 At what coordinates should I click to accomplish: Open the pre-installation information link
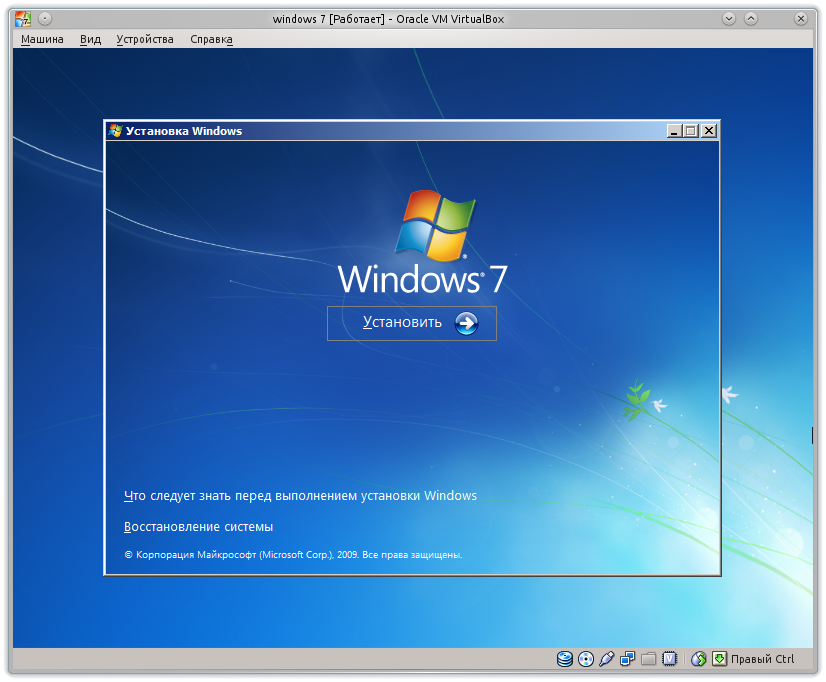299,495
